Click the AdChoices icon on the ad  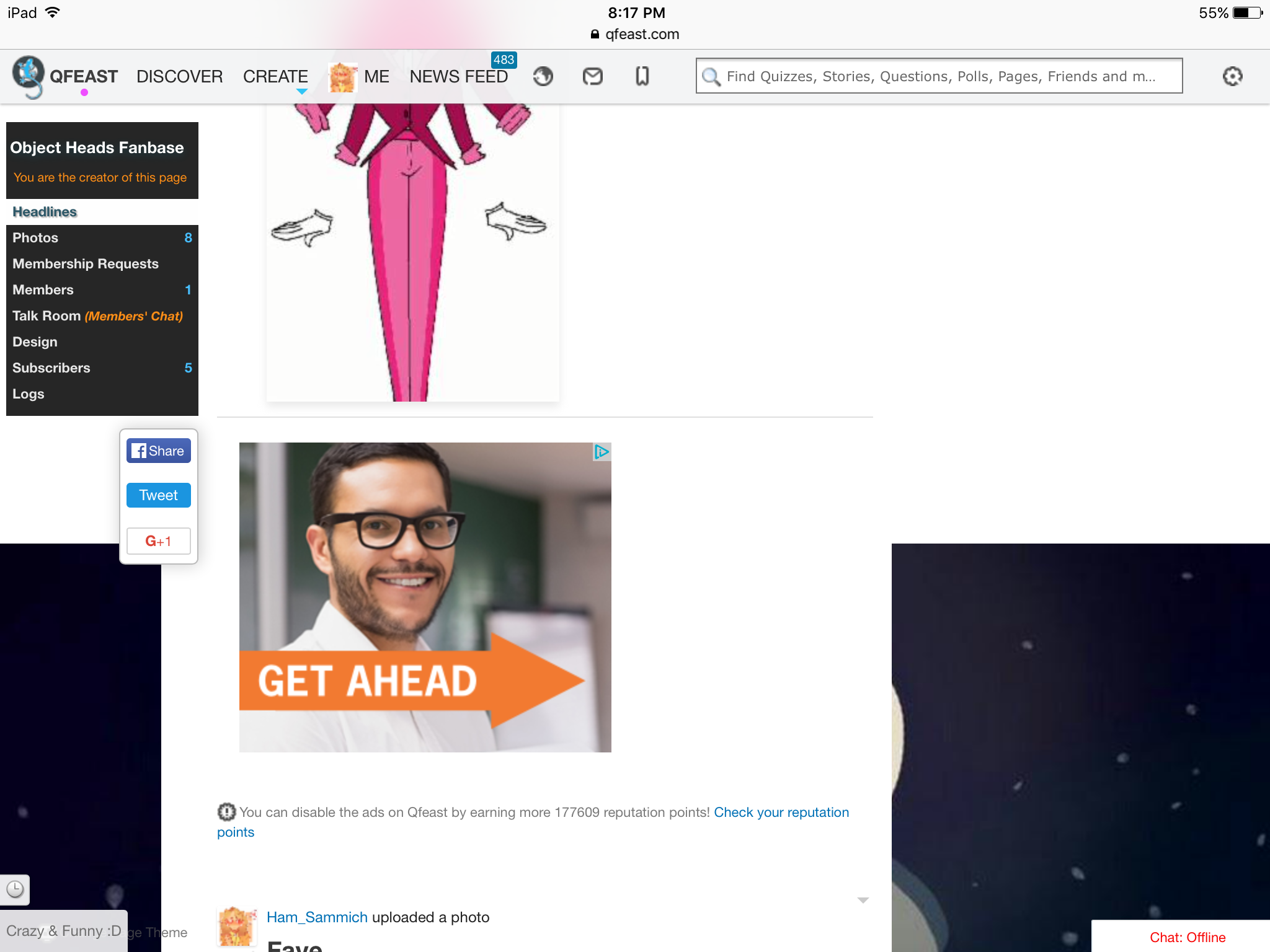602,452
